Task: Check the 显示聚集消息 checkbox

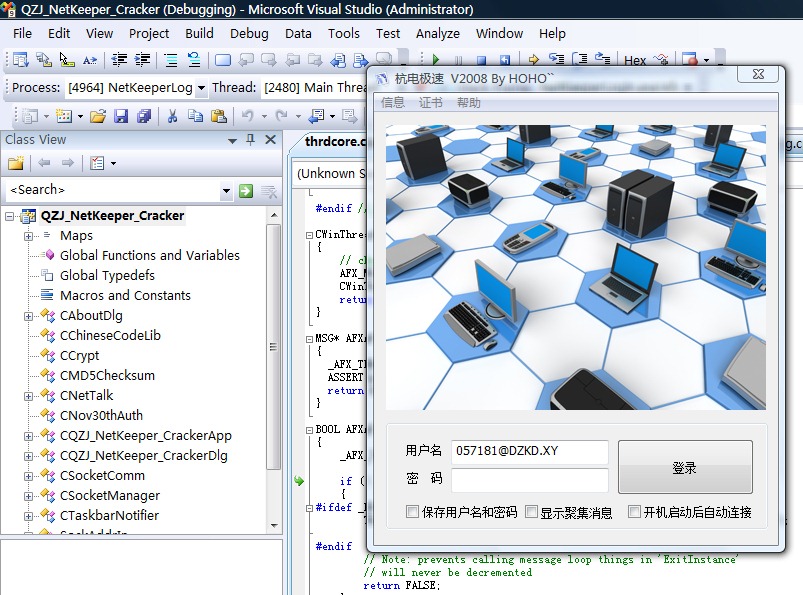Action: pos(531,512)
